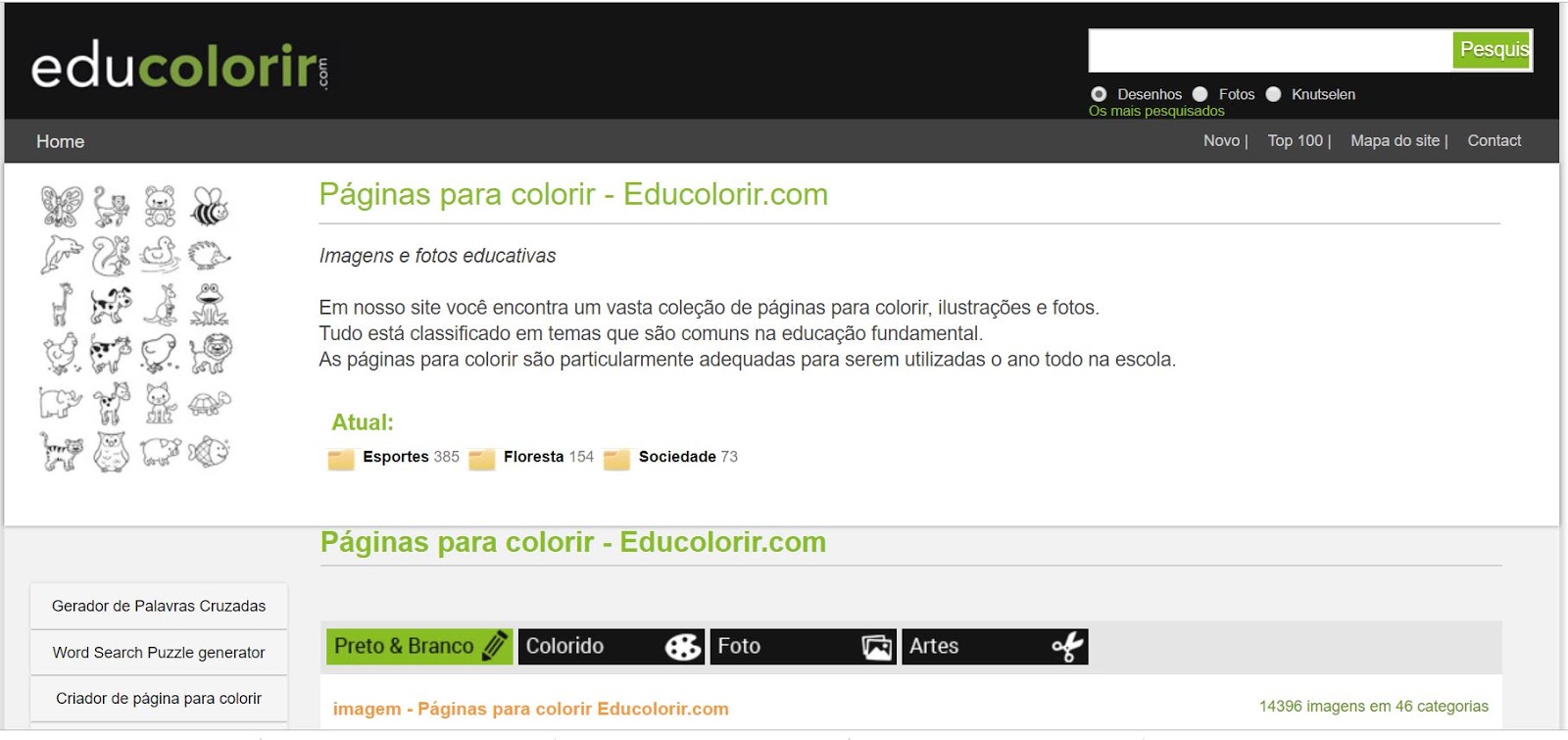This screenshot has height=740, width=1568.
Task: Click the folder icon beside Sociedade
Action: pyautogui.click(x=616, y=459)
